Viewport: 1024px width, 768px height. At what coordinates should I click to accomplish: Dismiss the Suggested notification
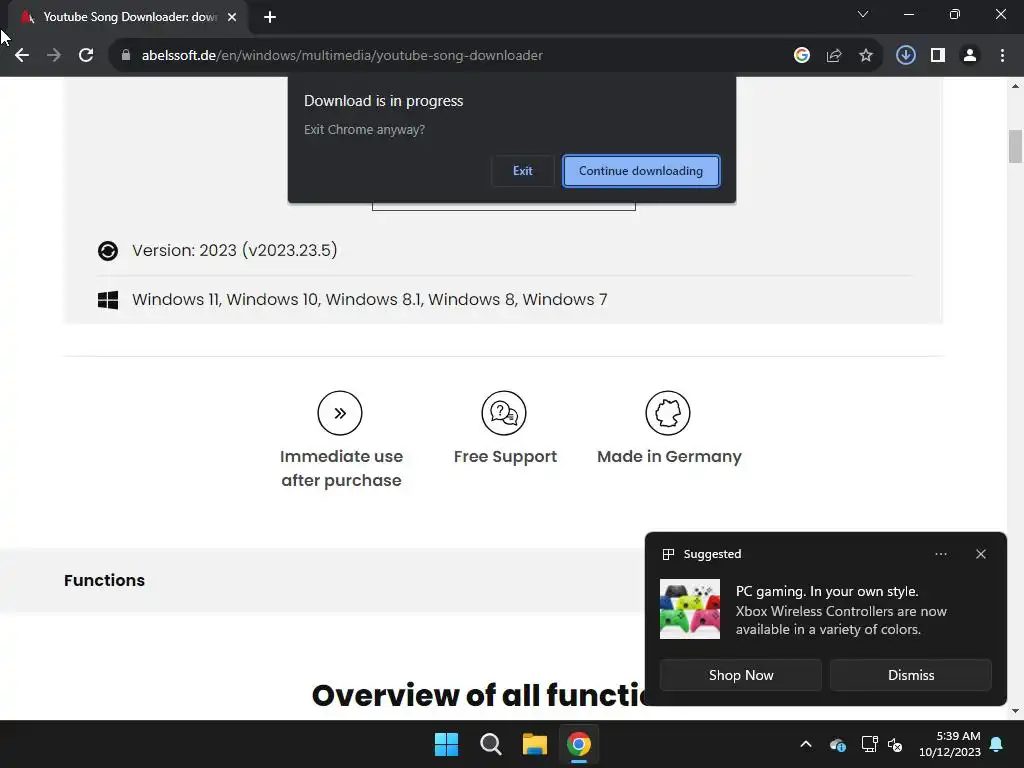(911, 675)
